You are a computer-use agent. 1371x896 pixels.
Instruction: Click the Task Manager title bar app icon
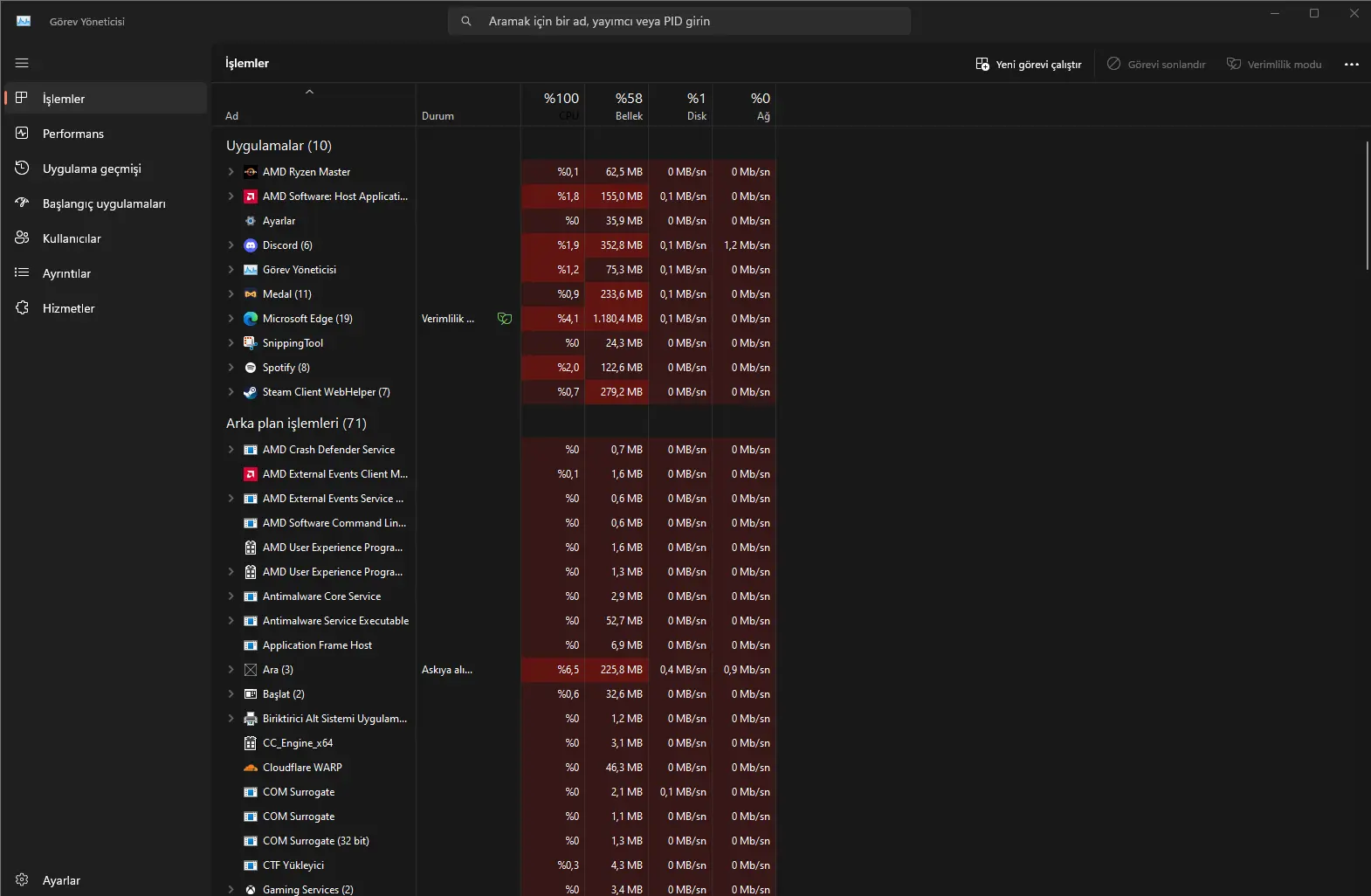tap(24, 21)
